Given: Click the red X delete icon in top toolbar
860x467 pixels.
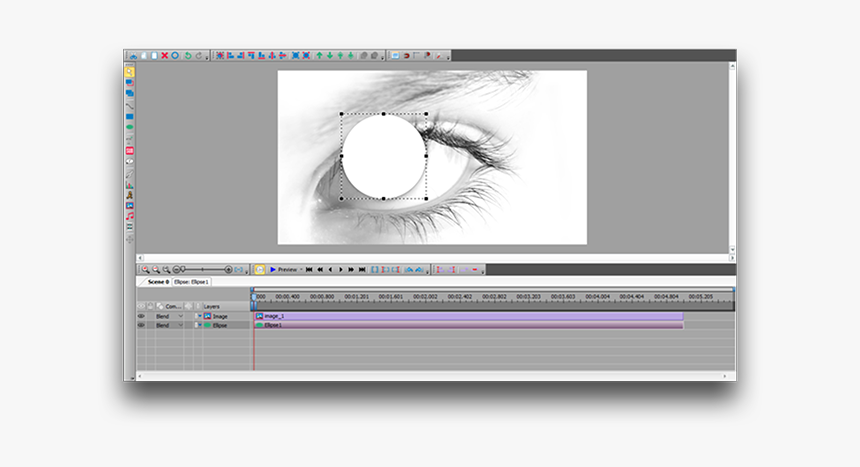Looking at the screenshot, I should coord(163,56).
